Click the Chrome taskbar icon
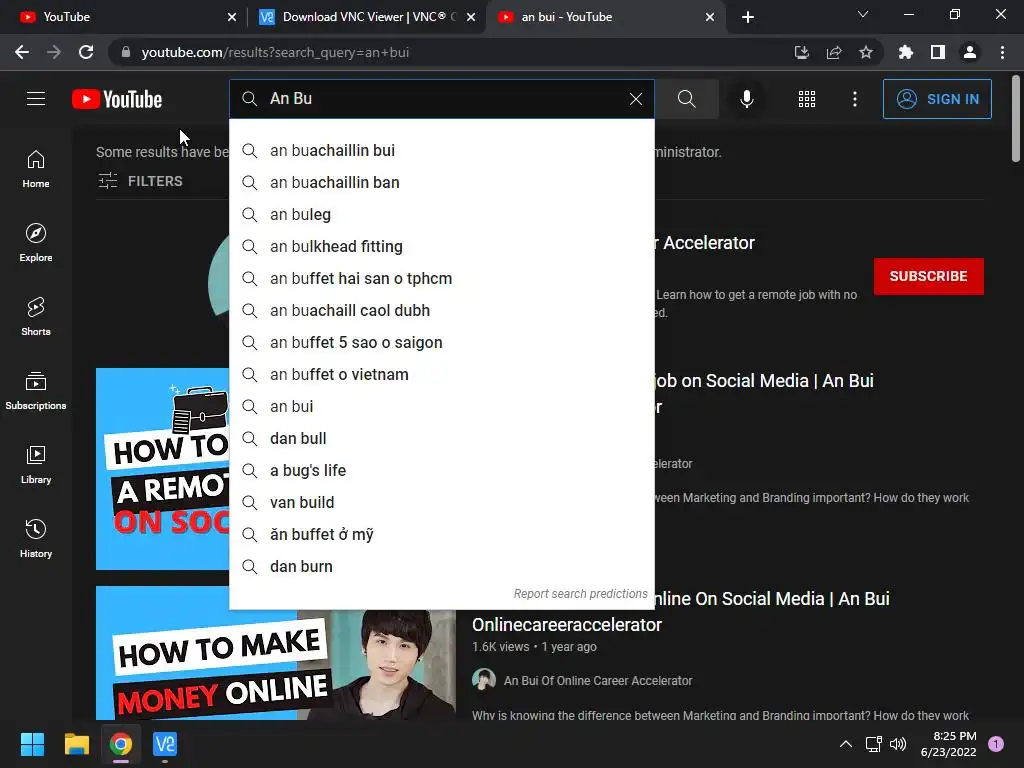Image resolution: width=1024 pixels, height=768 pixels. [x=121, y=744]
